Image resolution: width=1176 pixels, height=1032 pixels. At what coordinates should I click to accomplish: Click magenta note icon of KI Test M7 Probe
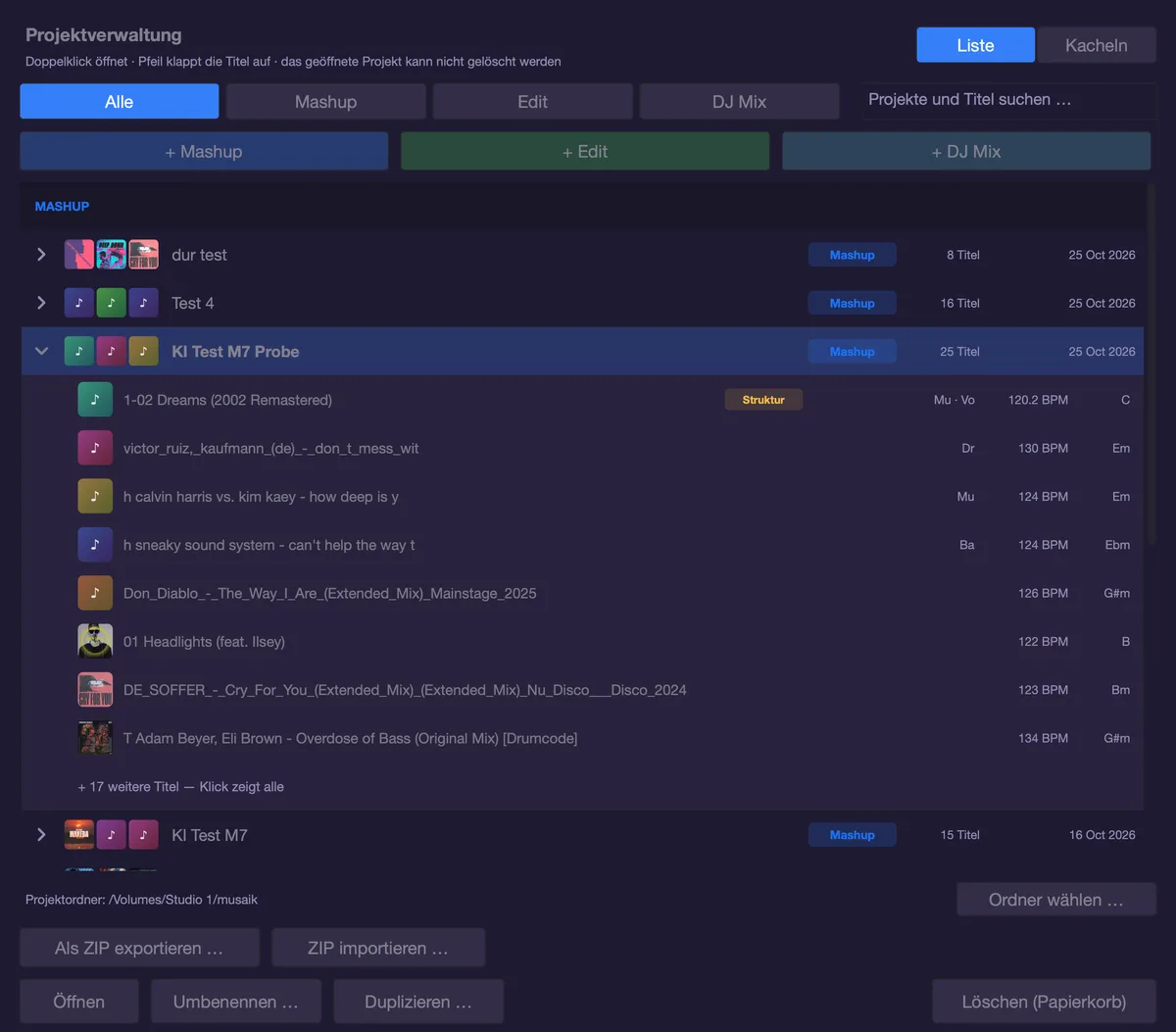[112, 351]
